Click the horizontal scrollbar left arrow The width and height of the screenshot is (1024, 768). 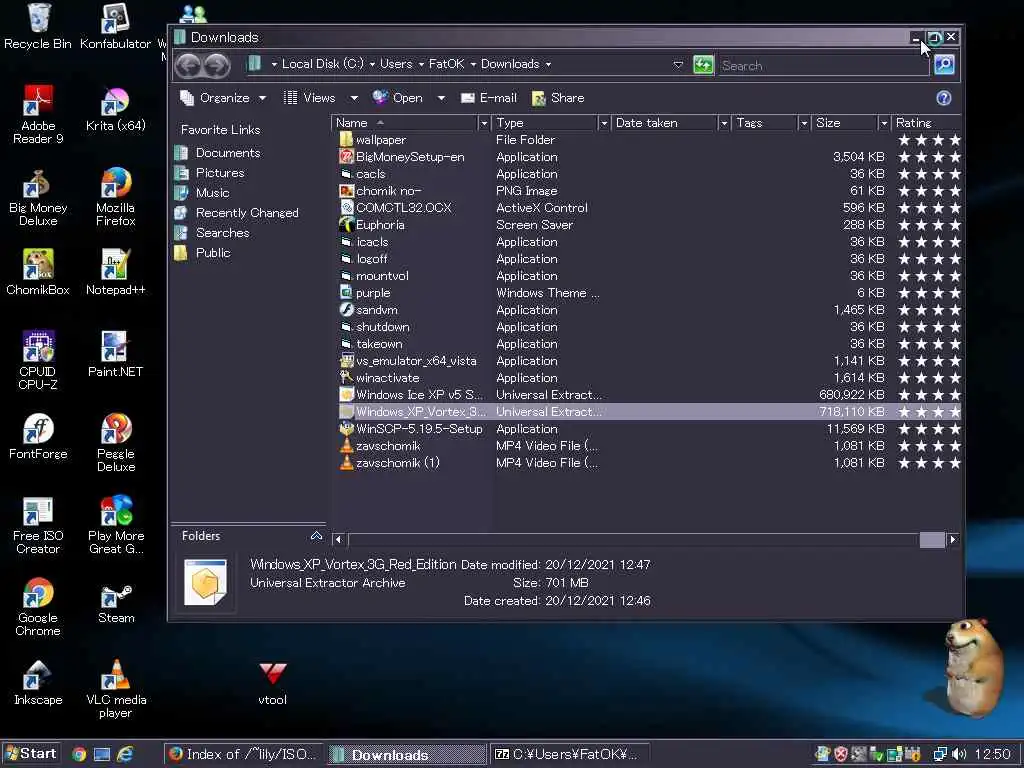point(338,539)
